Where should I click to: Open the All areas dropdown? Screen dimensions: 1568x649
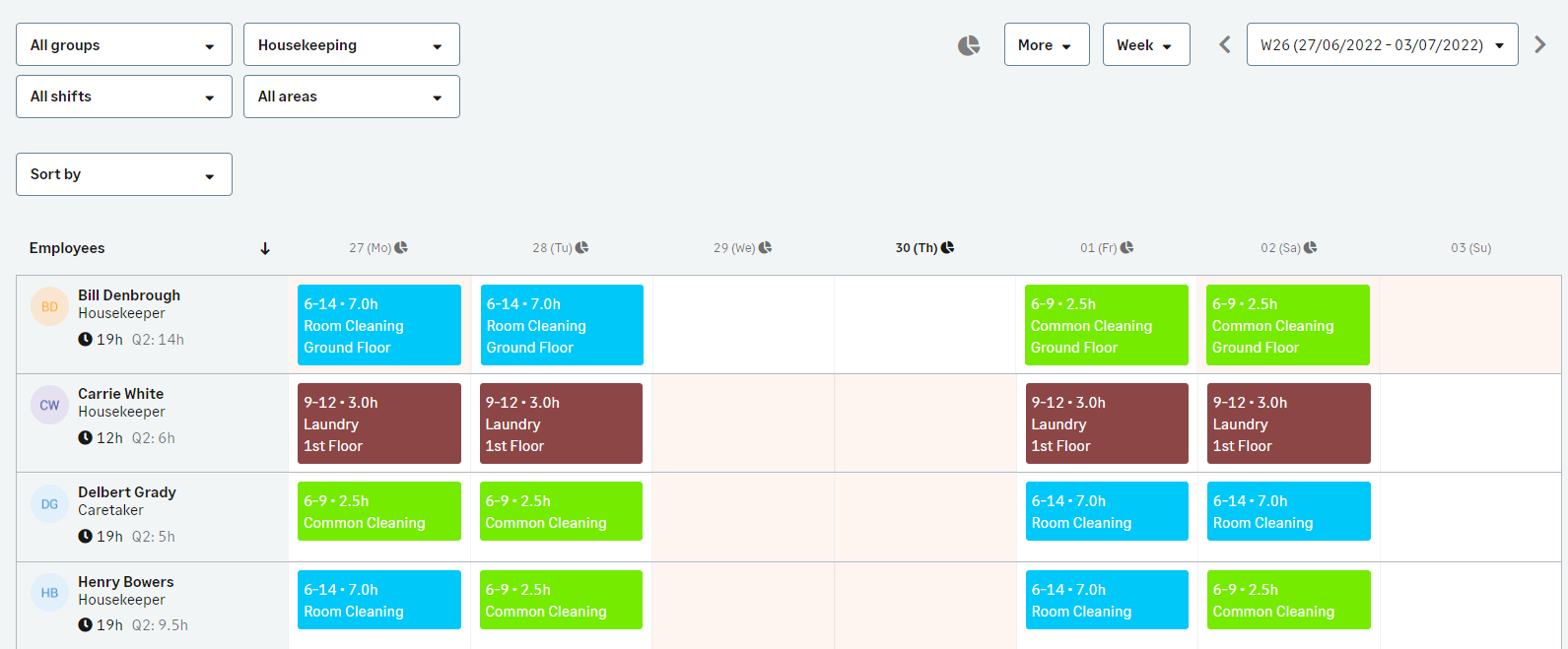tap(352, 97)
